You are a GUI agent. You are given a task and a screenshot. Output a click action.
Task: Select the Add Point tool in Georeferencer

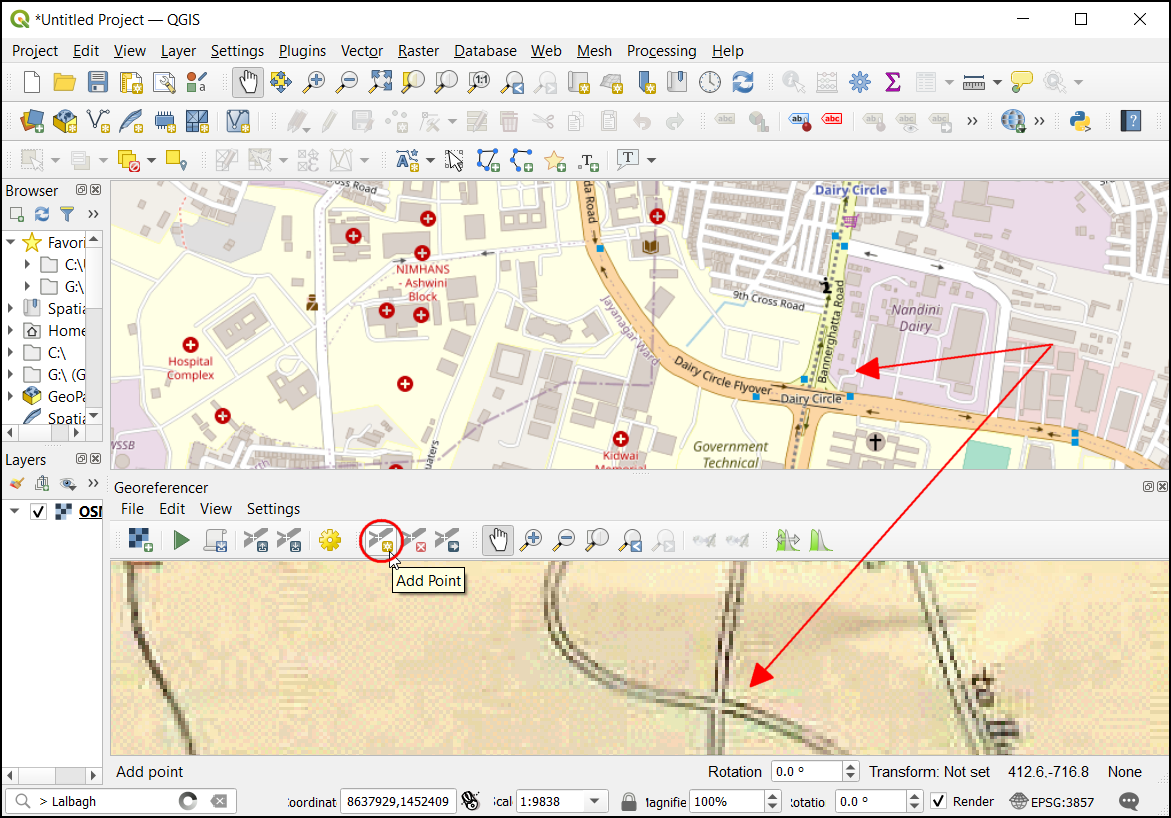pyautogui.click(x=381, y=540)
